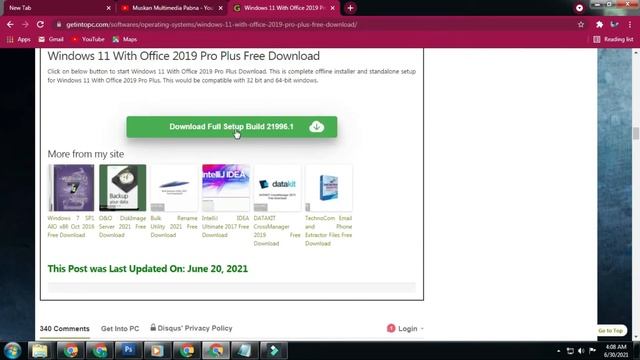
Task: Bookmark this page with the star icon
Action: coord(581,24)
